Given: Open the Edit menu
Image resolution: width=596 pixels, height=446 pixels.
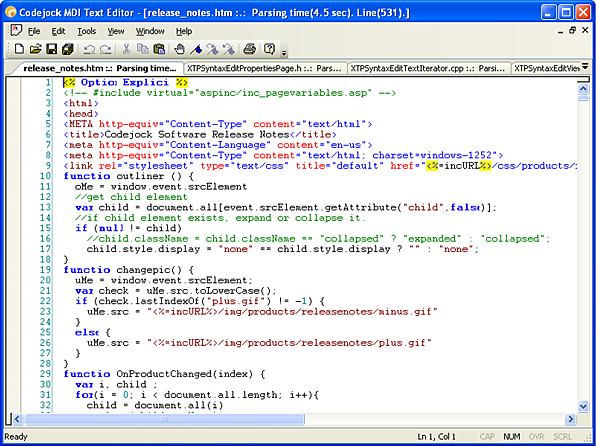Looking at the screenshot, I should pyautogui.click(x=59, y=31).
